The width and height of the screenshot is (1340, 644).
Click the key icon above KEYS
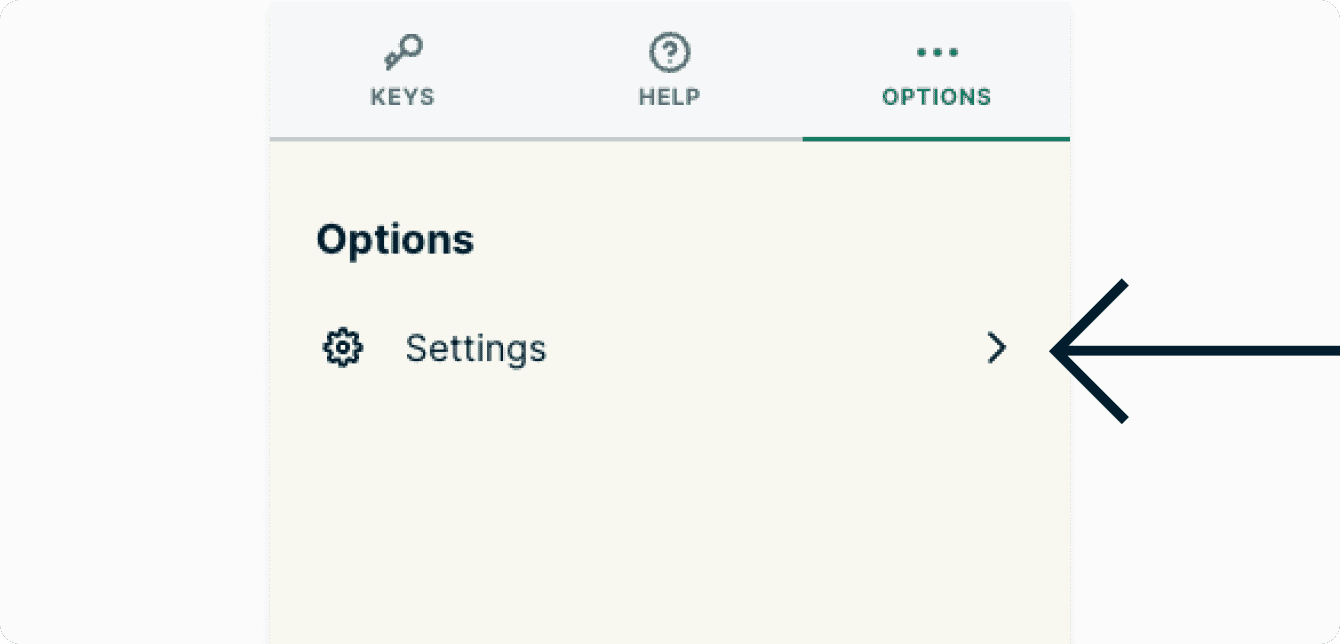pos(403,52)
